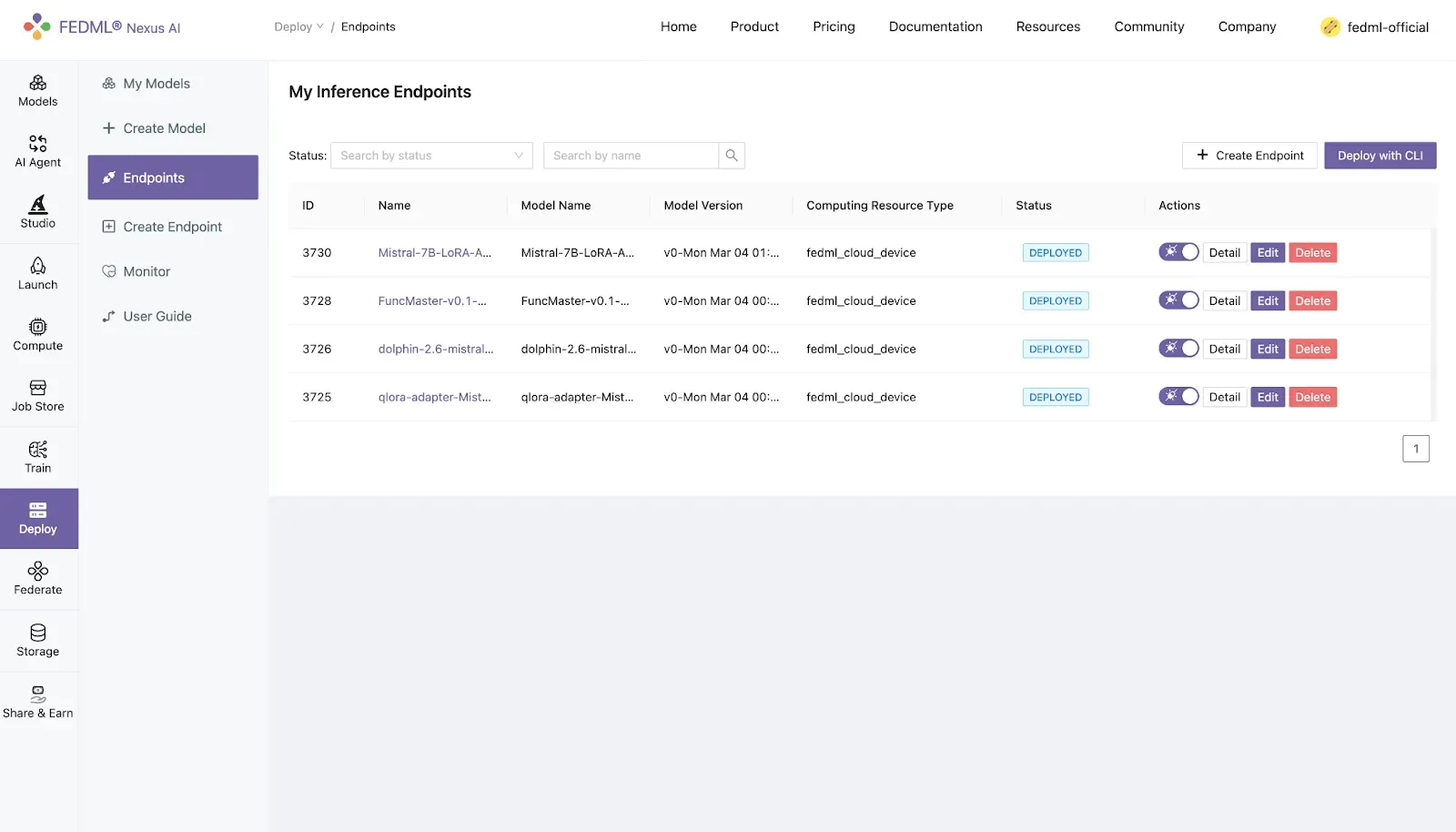The height and width of the screenshot is (832, 1456).
Task: Open the Product menu item
Action: coord(754,27)
